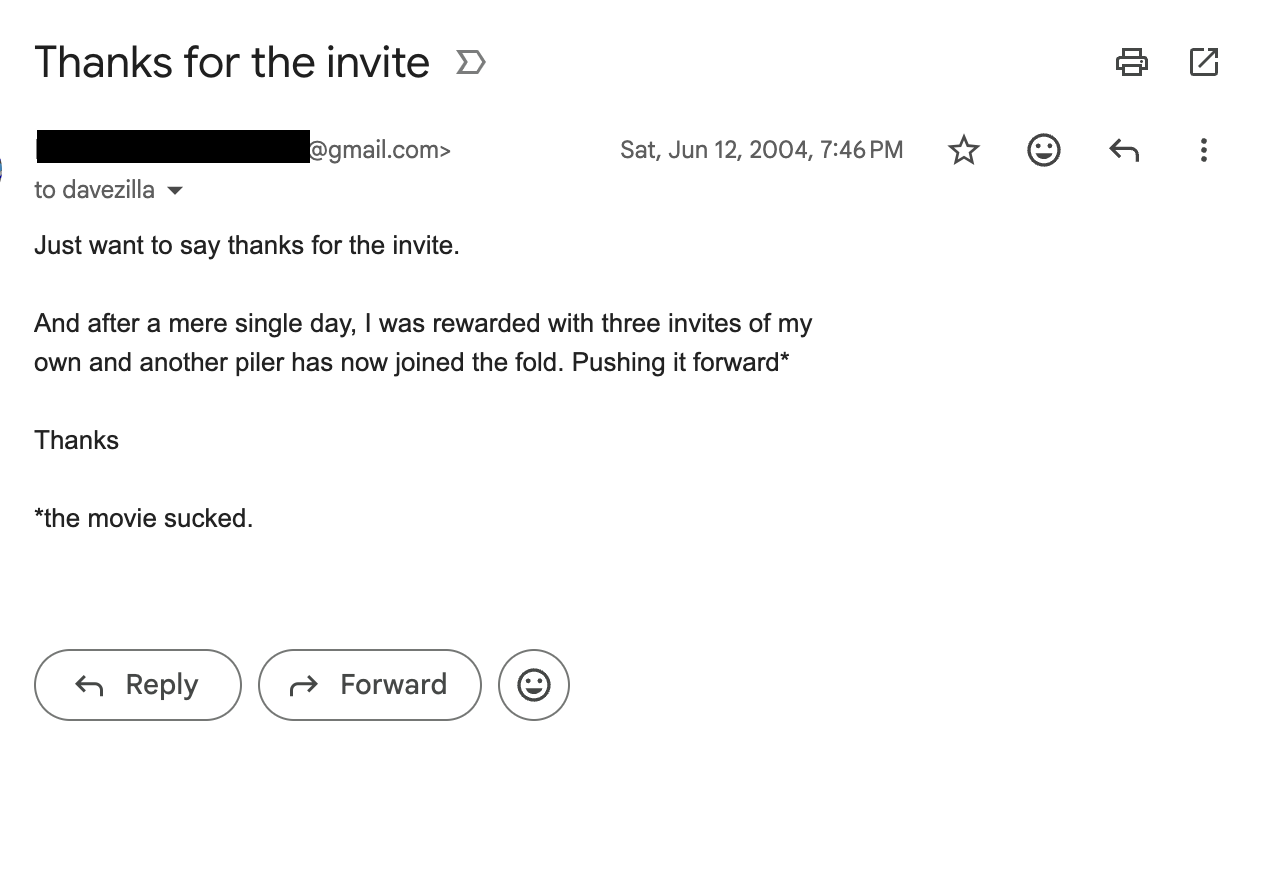Expand details arrow next to davezilla
1262x874 pixels.
(175, 190)
